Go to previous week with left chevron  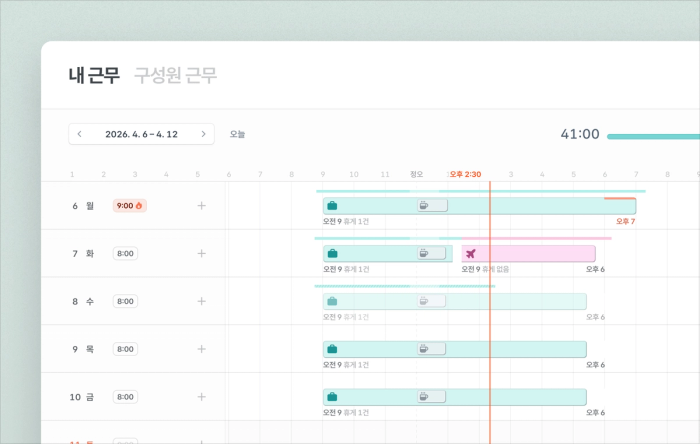click(x=79, y=134)
